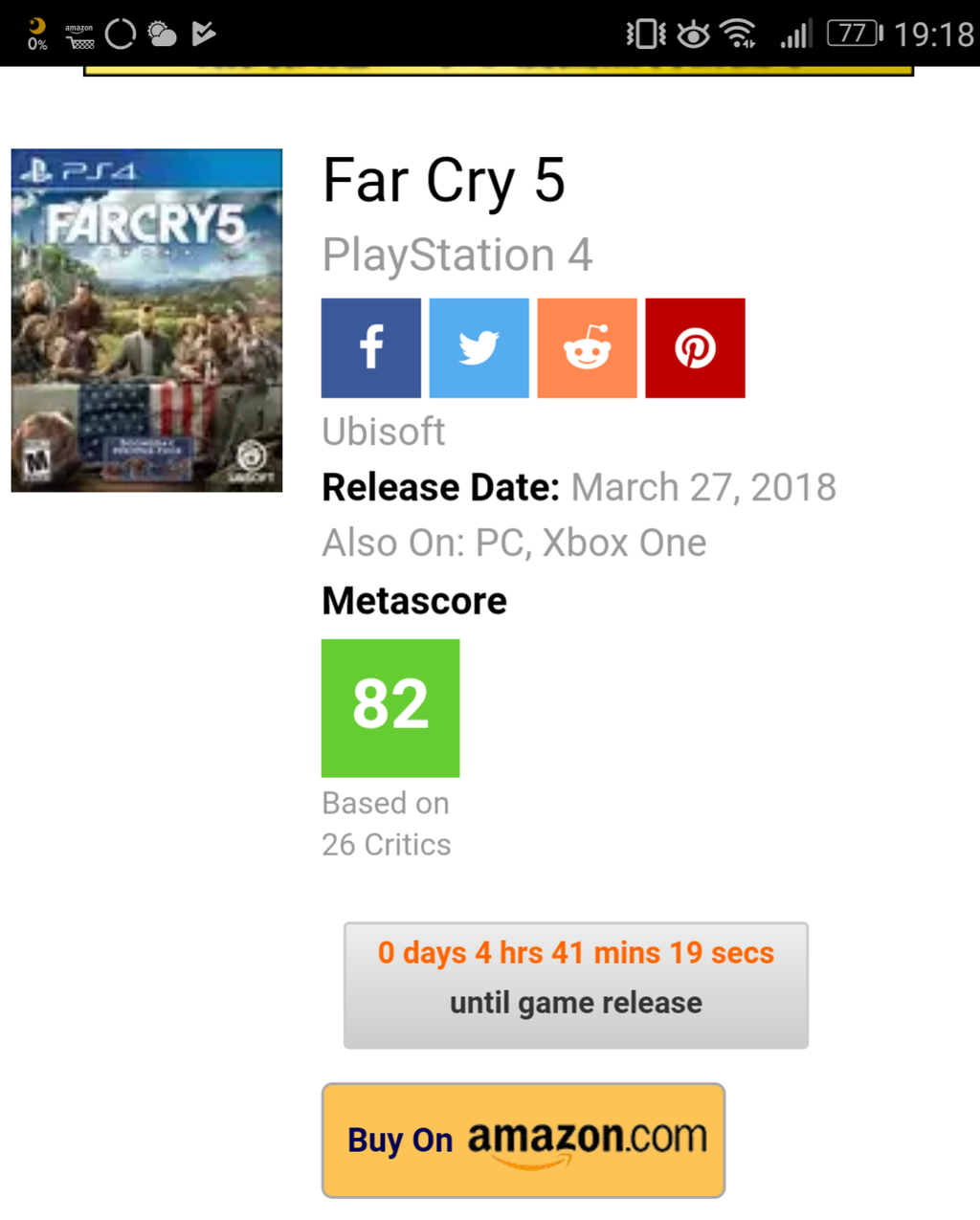Tap the Amazon cart notification icon
Viewport: 980px width, 1220px height.
(x=79, y=36)
